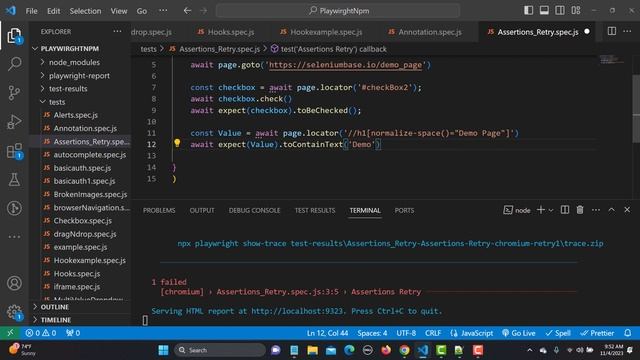Viewport: 640px width, 360px height.
Task: Open Run and Debug view
Action: [x=14, y=122]
